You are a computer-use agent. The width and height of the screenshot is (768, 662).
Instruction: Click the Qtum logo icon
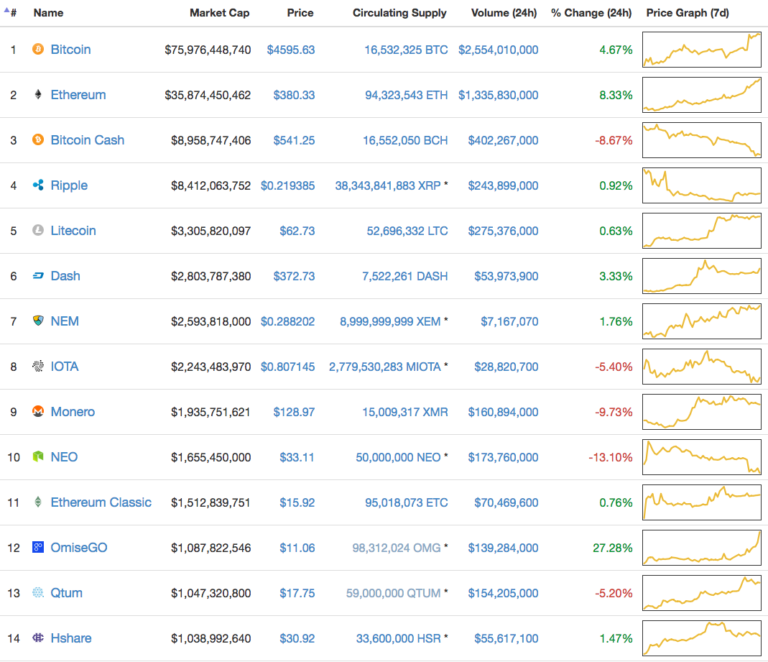point(38,592)
